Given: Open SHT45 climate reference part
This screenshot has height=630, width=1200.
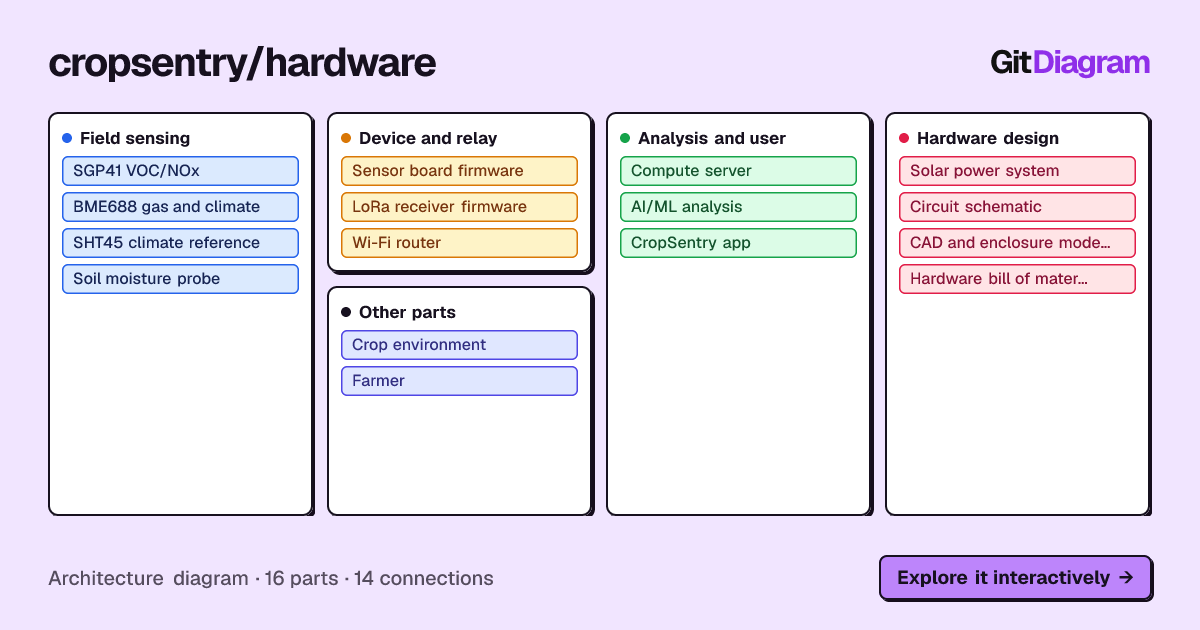Looking at the screenshot, I should click(180, 243).
